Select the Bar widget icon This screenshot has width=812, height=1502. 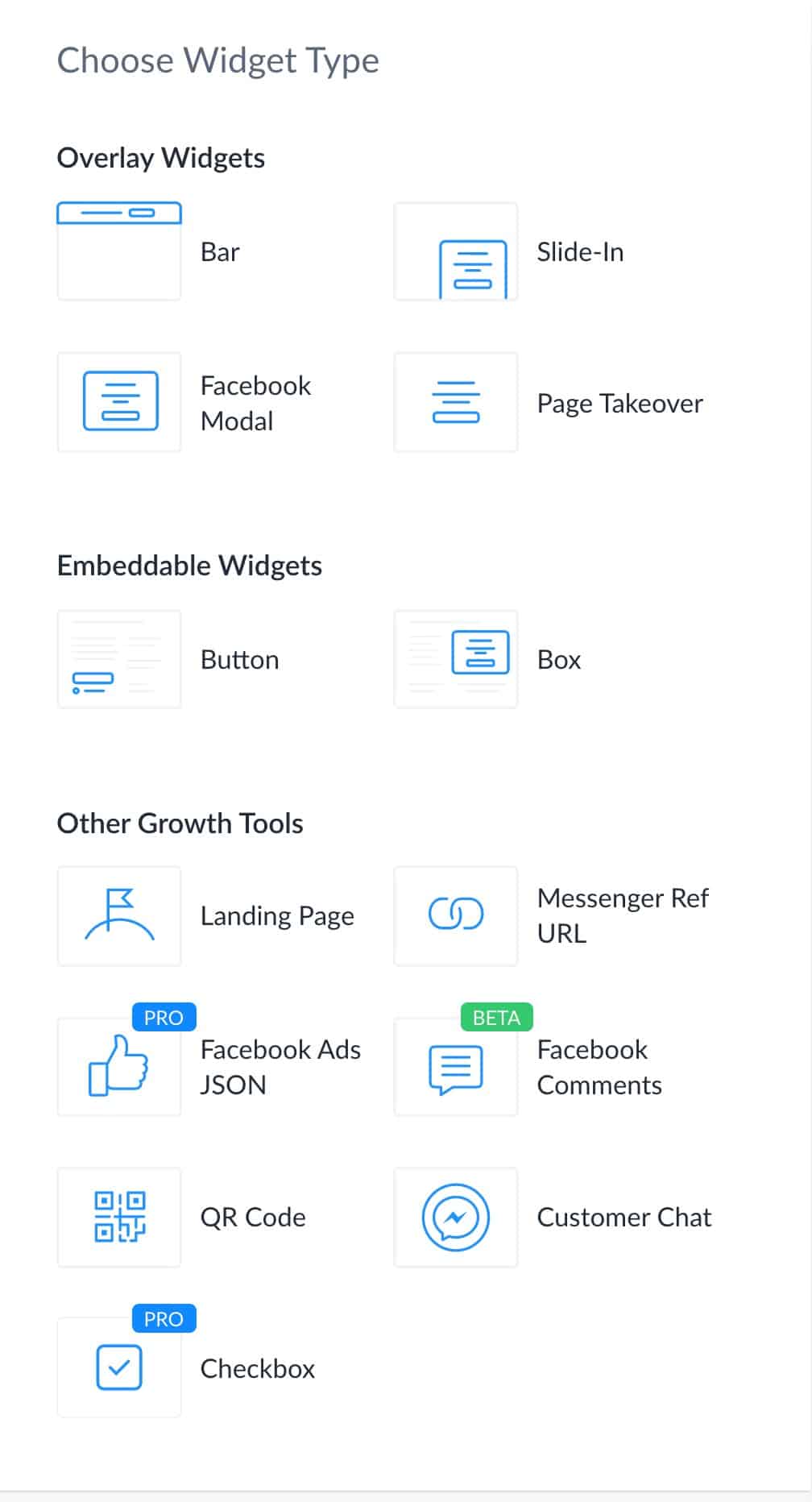click(x=119, y=251)
